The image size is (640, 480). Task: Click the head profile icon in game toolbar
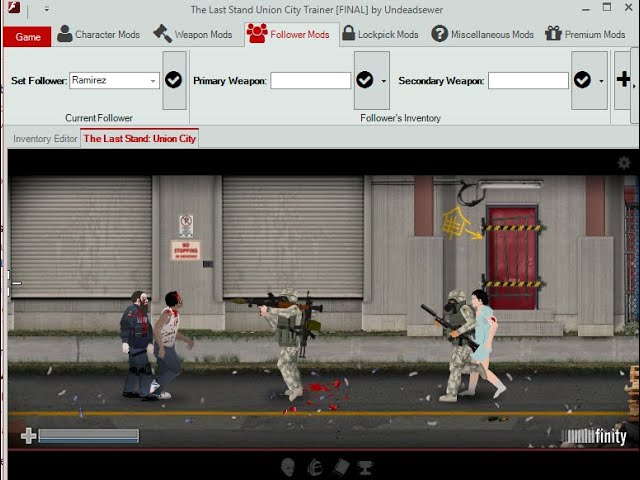288,467
